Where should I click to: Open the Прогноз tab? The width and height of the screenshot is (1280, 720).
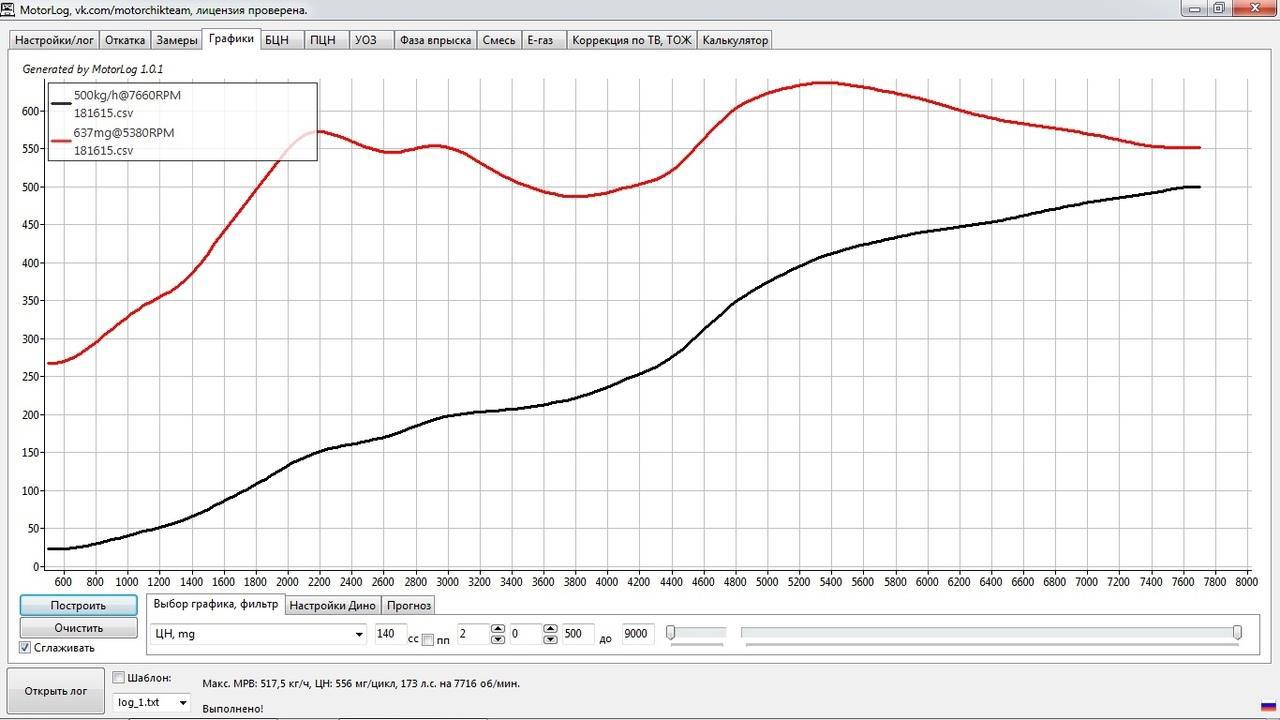pyautogui.click(x=408, y=605)
